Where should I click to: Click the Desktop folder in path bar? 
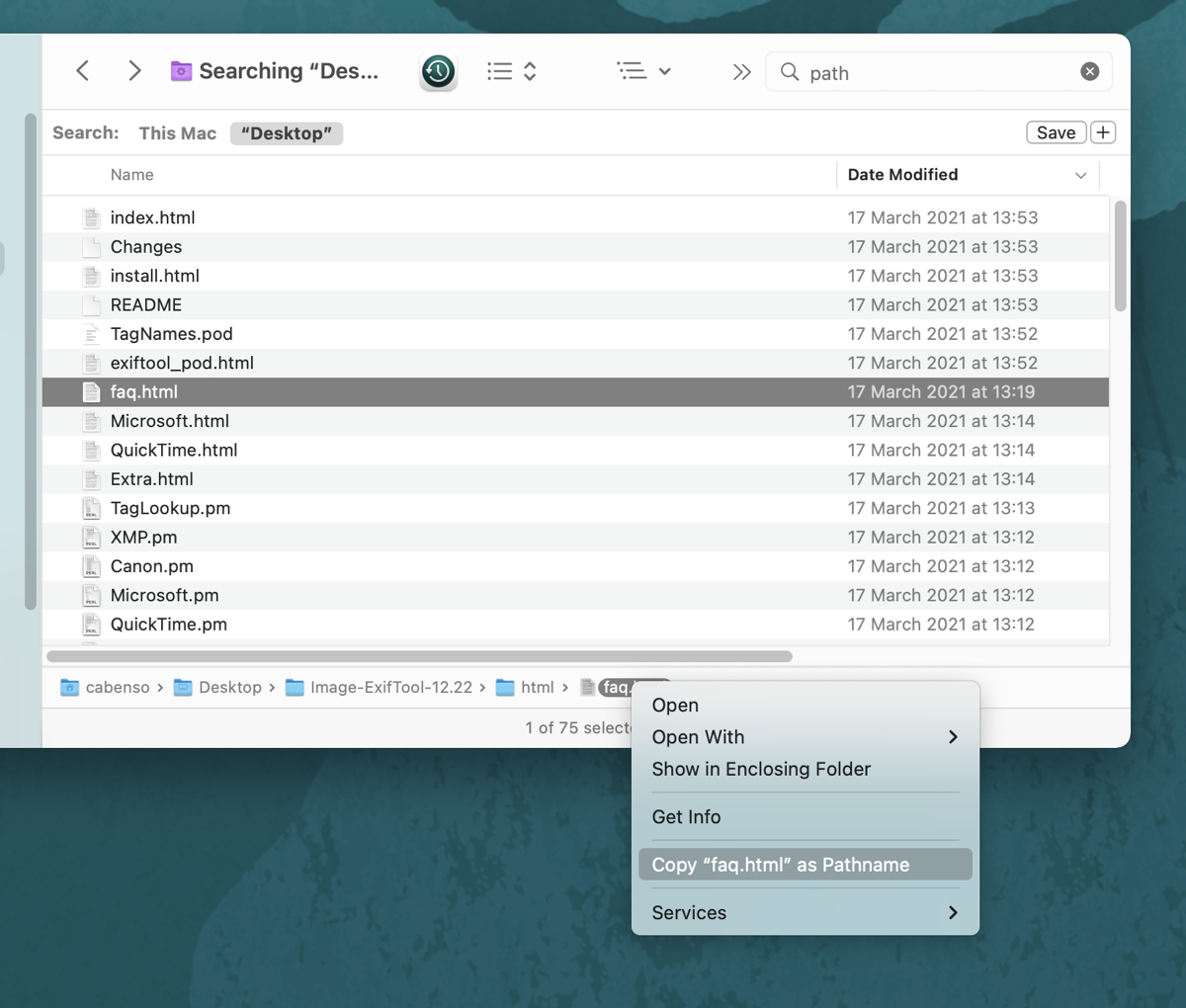click(218, 687)
